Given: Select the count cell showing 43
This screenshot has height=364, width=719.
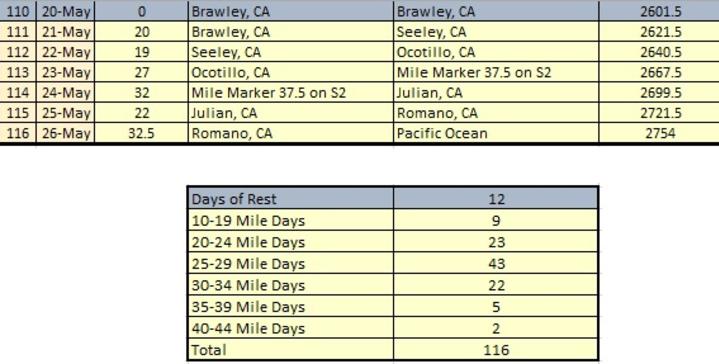Looking at the screenshot, I should pyautogui.click(x=496, y=264).
